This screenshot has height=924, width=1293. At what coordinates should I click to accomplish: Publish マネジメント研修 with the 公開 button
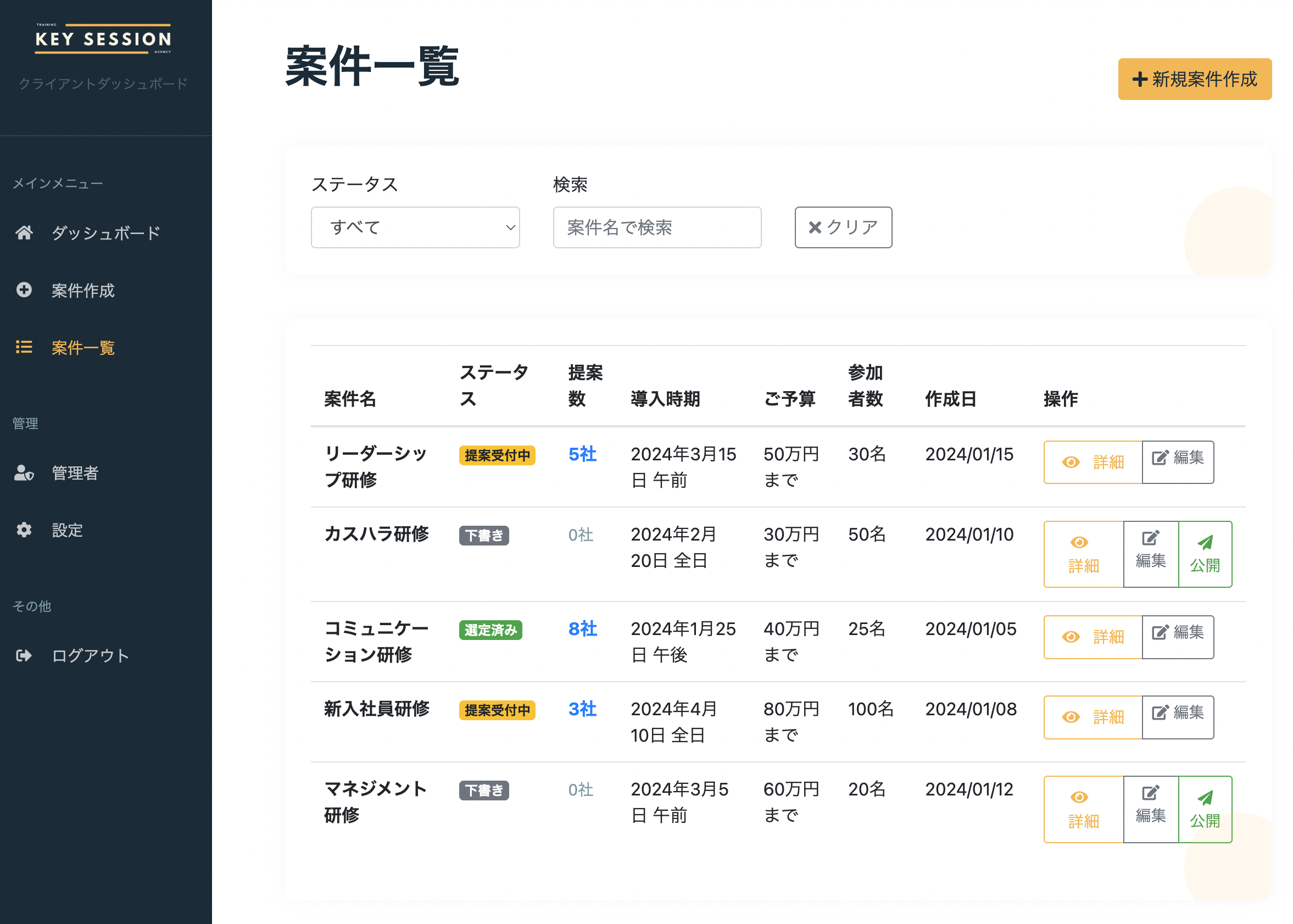click(x=1205, y=809)
